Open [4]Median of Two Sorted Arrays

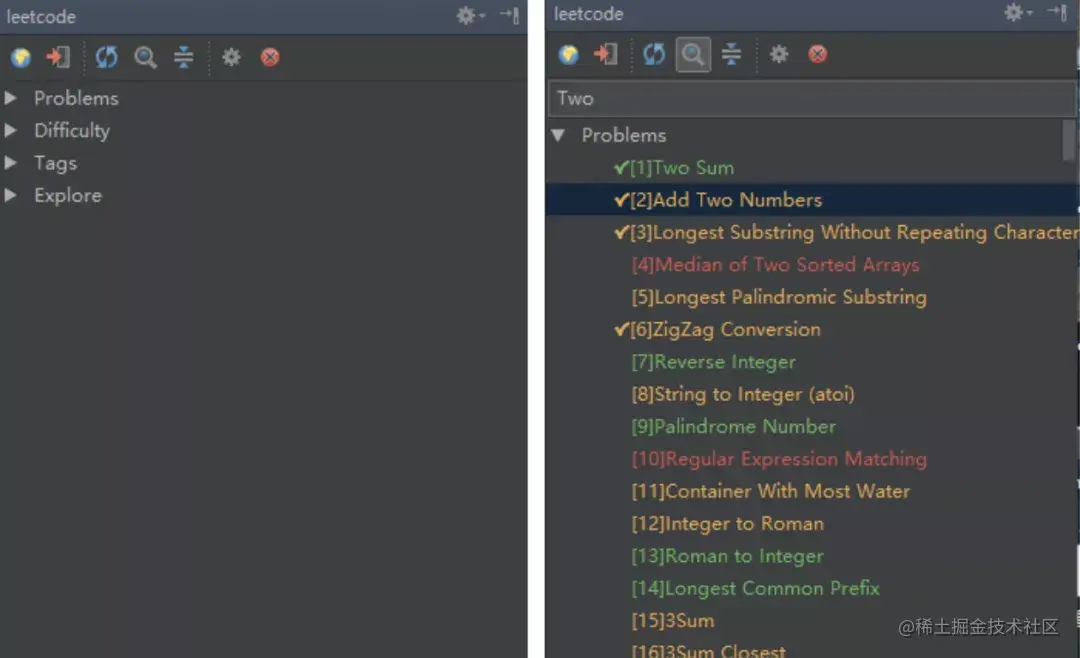click(x=776, y=265)
